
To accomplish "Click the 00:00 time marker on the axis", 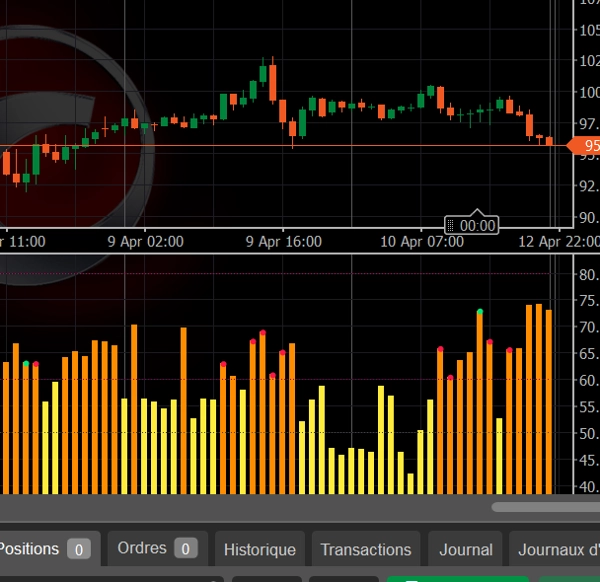I will [478, 225].
